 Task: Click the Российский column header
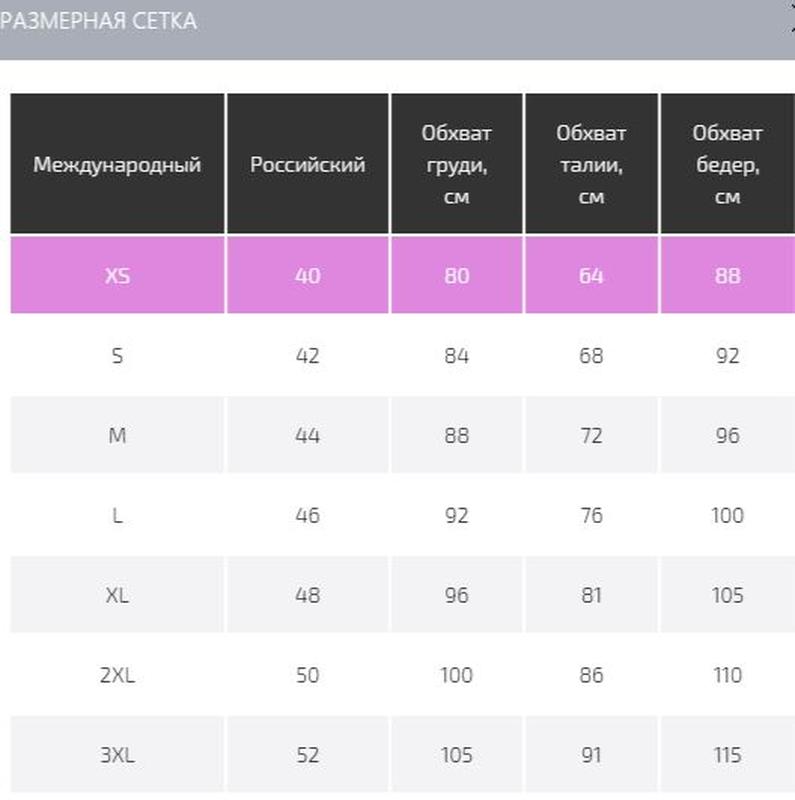click(x=308, y=164)
